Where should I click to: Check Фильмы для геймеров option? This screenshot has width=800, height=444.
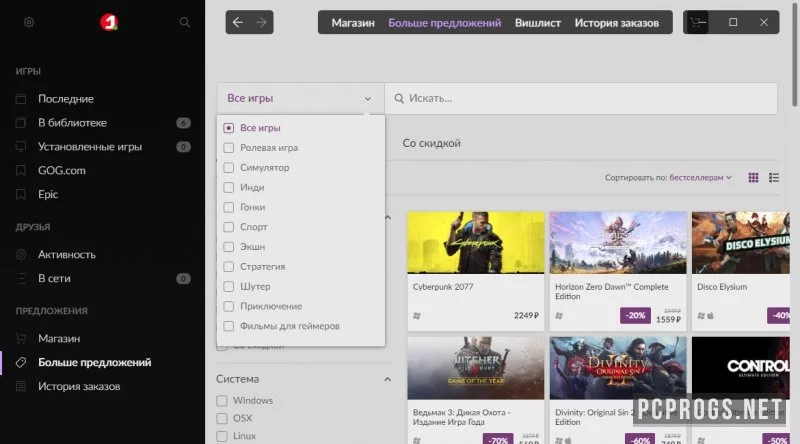[229, 326]
